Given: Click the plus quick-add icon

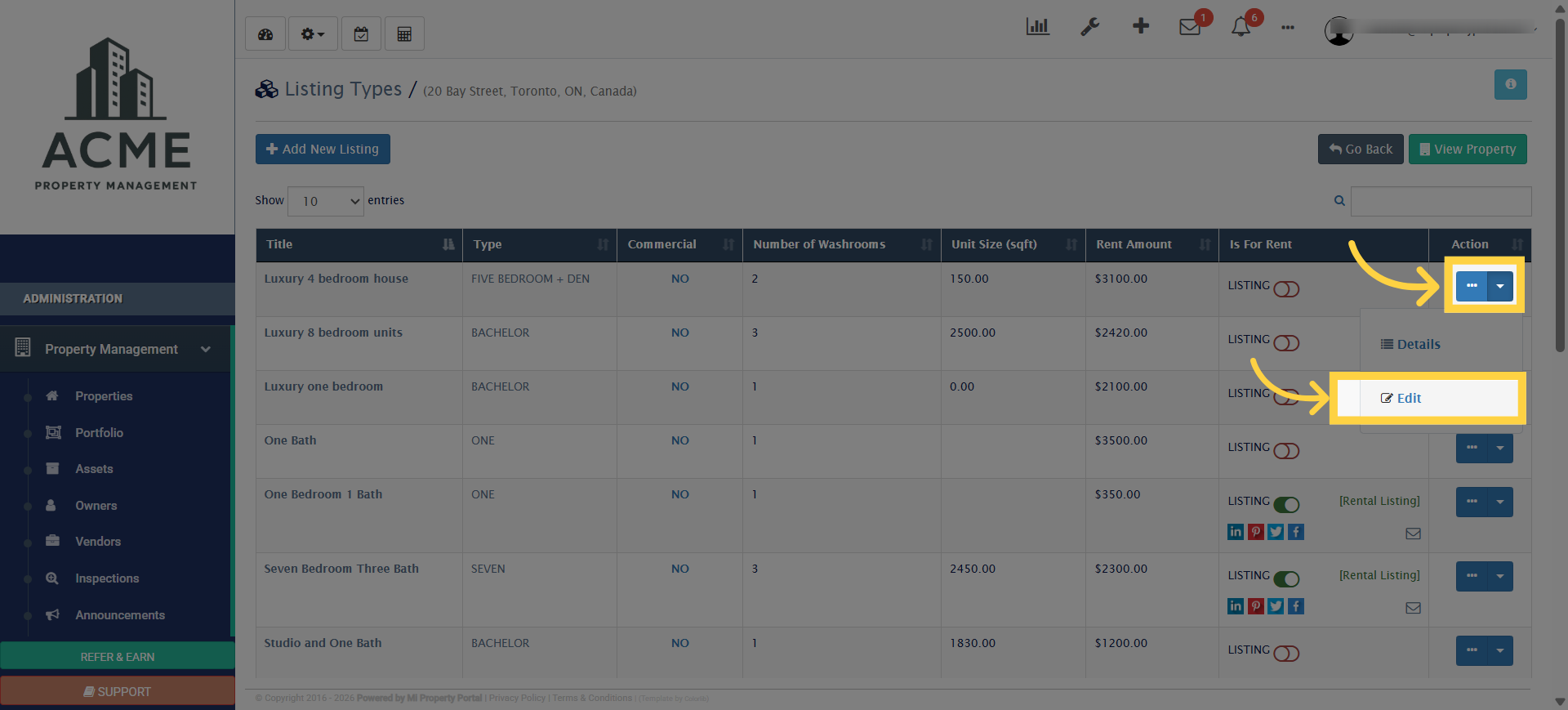Looking at the screenshot, I should tap(1141, 26).
